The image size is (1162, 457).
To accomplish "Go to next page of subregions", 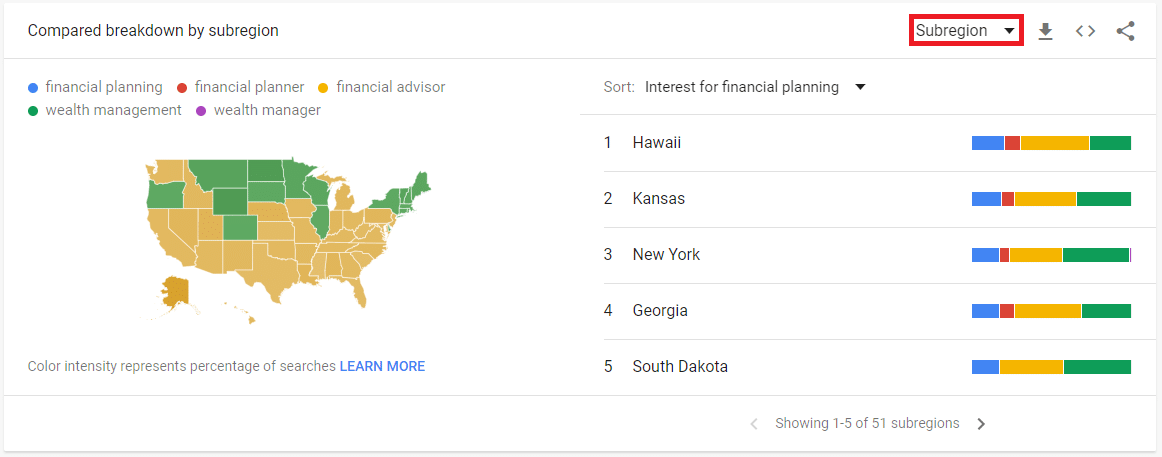I will (981, 424).
